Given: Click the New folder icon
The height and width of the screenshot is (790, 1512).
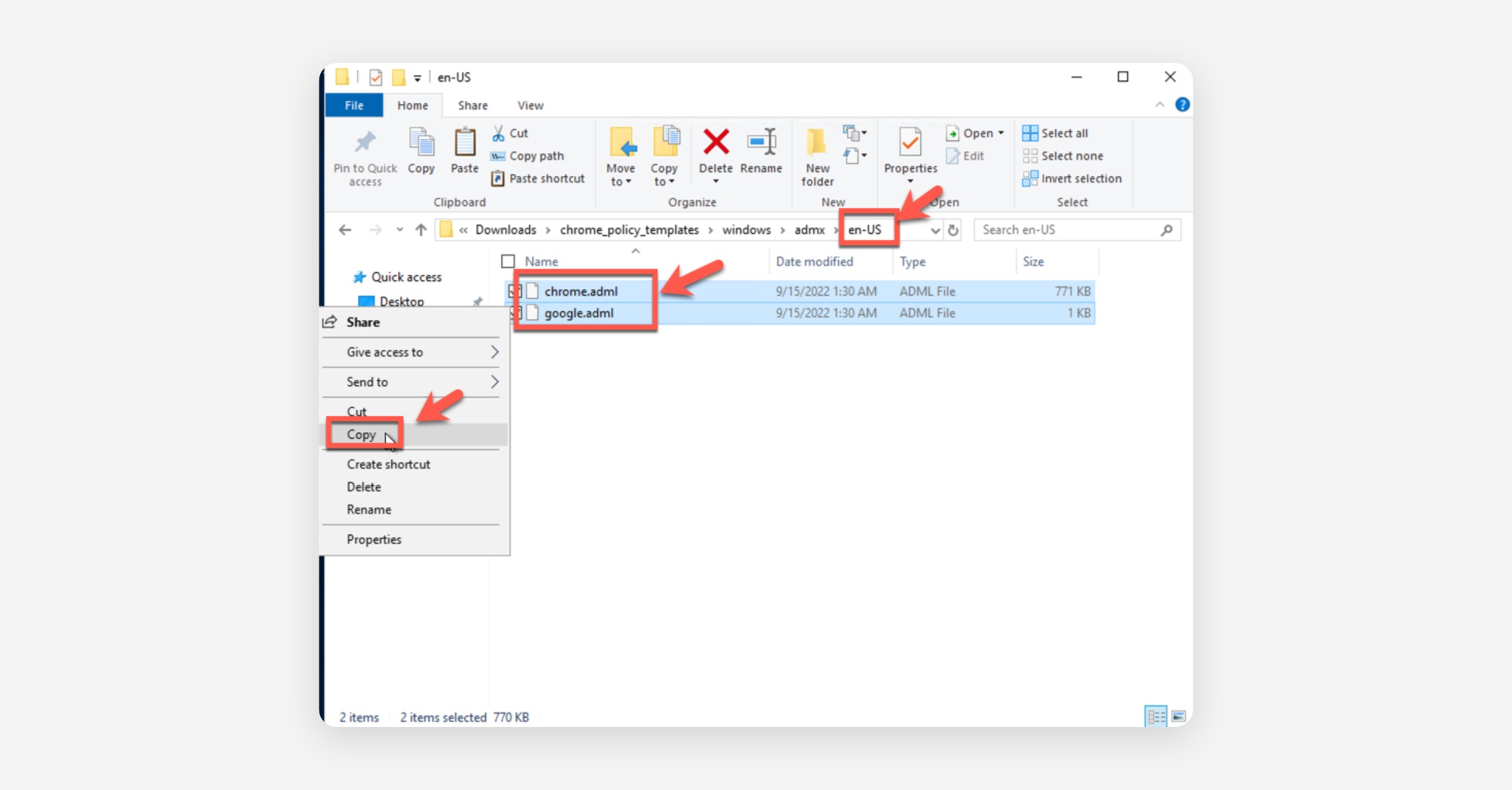Looking at the screenshot, I should pyautogui.click(x=817, y=142).
